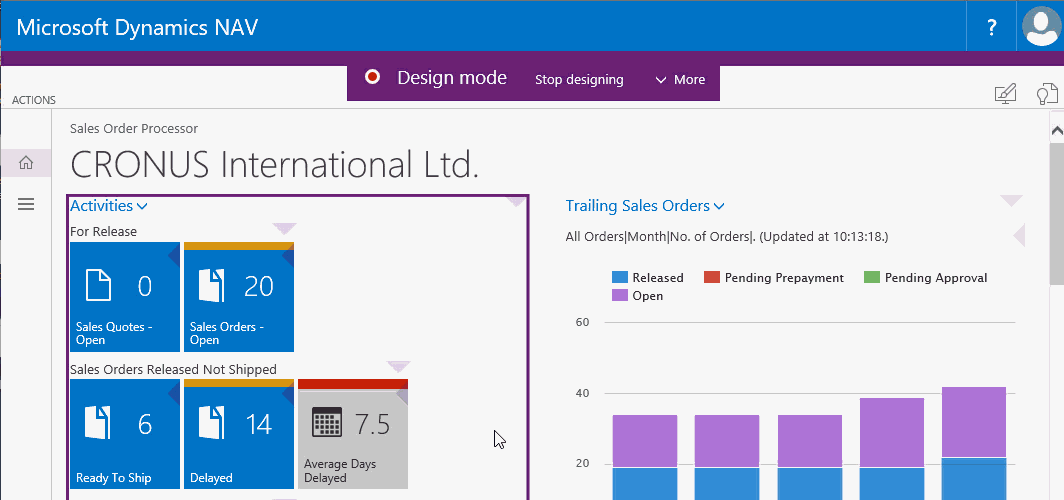Open the Sales Orders - Open tile
The width and height of the screenshot is (1064, 500).
point(238,297)
